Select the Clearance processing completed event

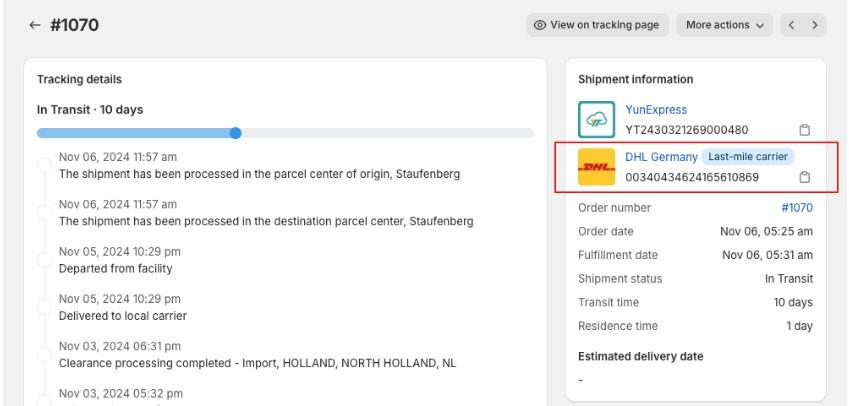tap(257, 354)
